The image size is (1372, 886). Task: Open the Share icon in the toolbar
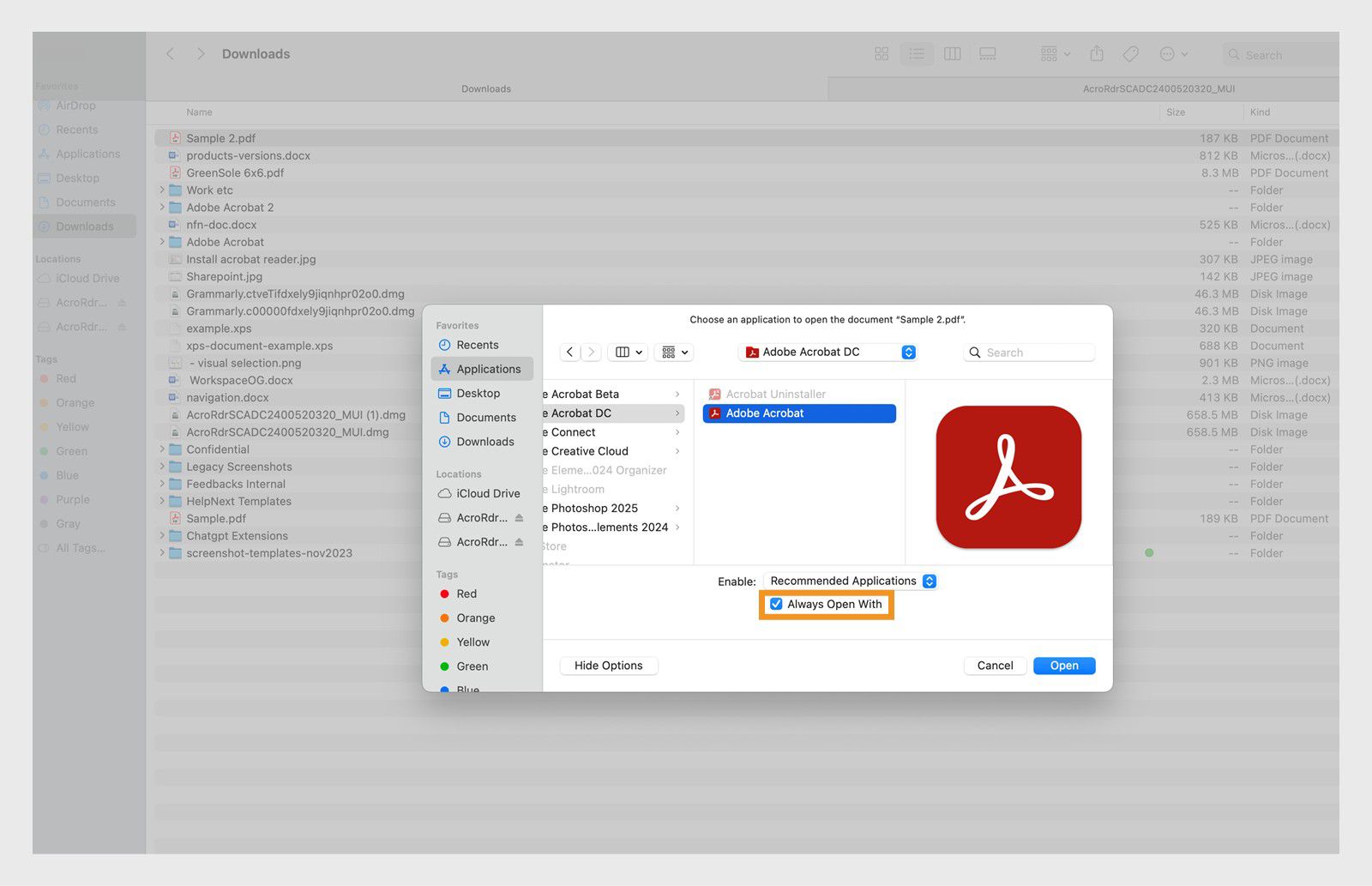coord(1097,53)
